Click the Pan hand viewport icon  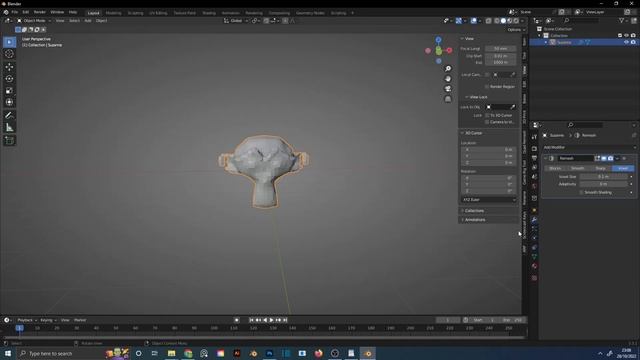pos(448,78)
